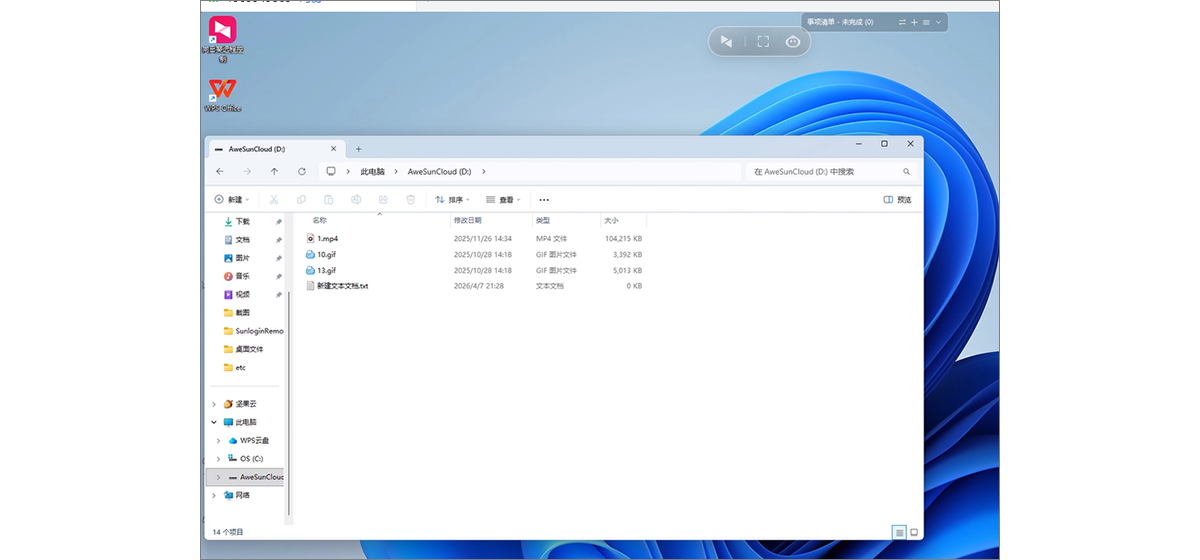The height and width of the screenshot is (560, 1200).
Task: Click the swap arrows icon in to-do widget
Action: pos(902,22)
